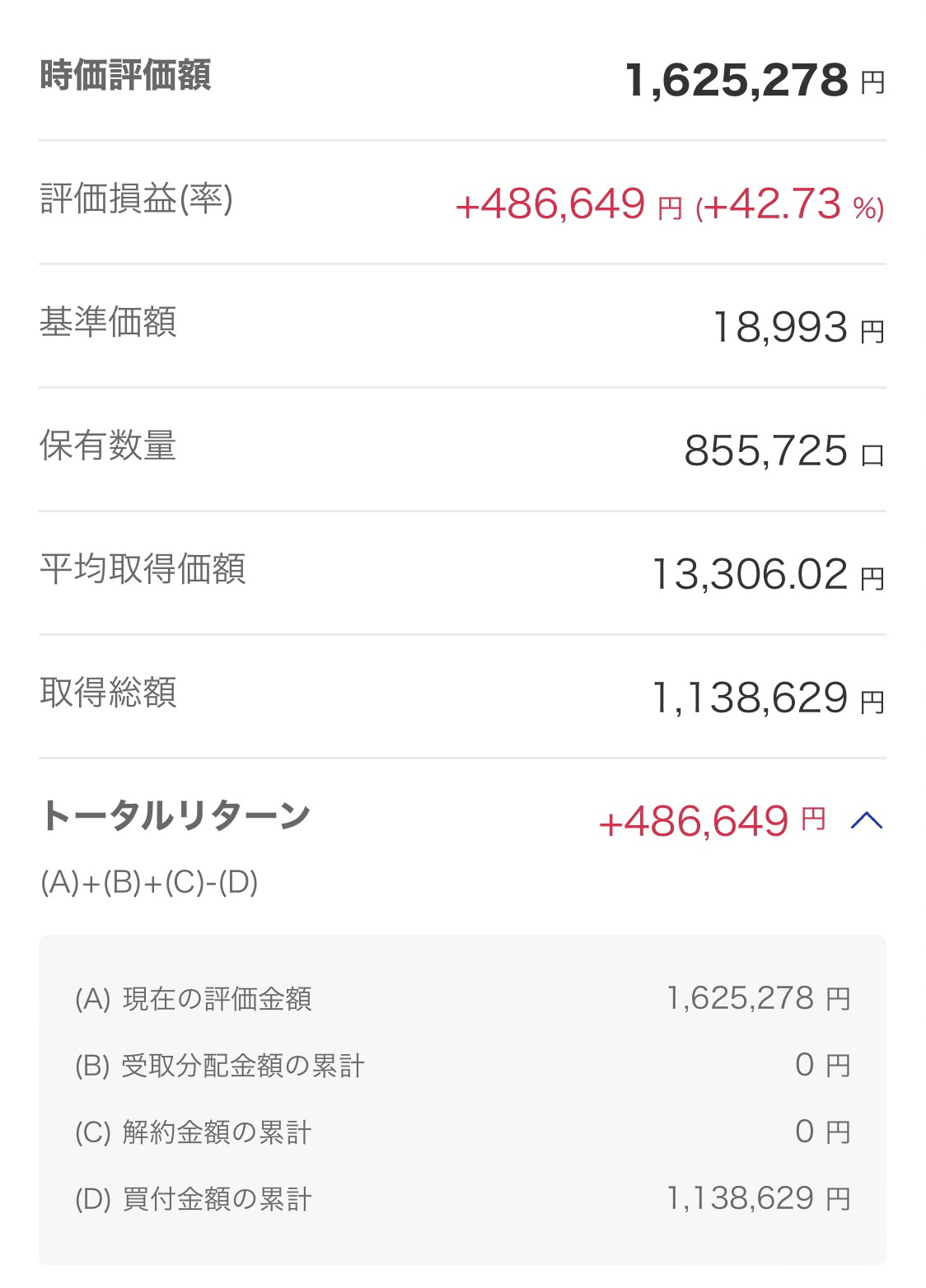Tap the (A)+(B)+(C)-(D) formula text
926x1288 pixels.
tap(149, 883)
